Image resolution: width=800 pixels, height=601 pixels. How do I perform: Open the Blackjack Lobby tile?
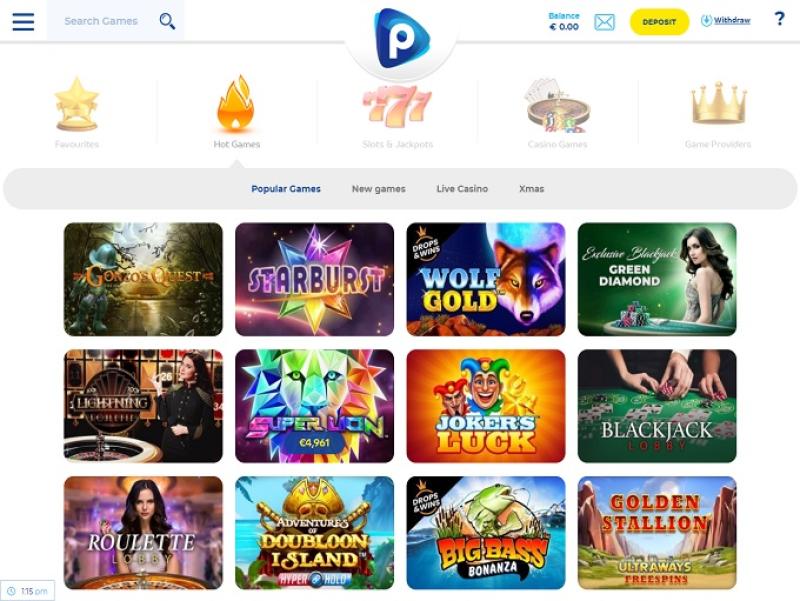(x=657, y=406)
